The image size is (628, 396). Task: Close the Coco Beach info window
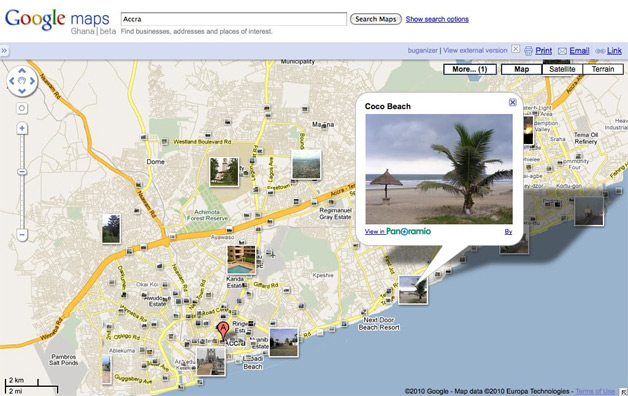pos(512,103)
